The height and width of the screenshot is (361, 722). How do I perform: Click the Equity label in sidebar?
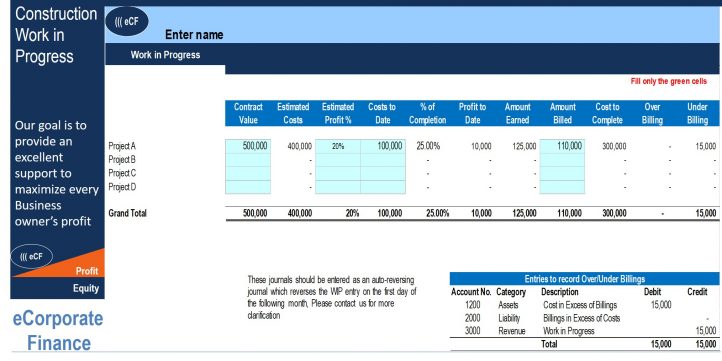(86, 288)
